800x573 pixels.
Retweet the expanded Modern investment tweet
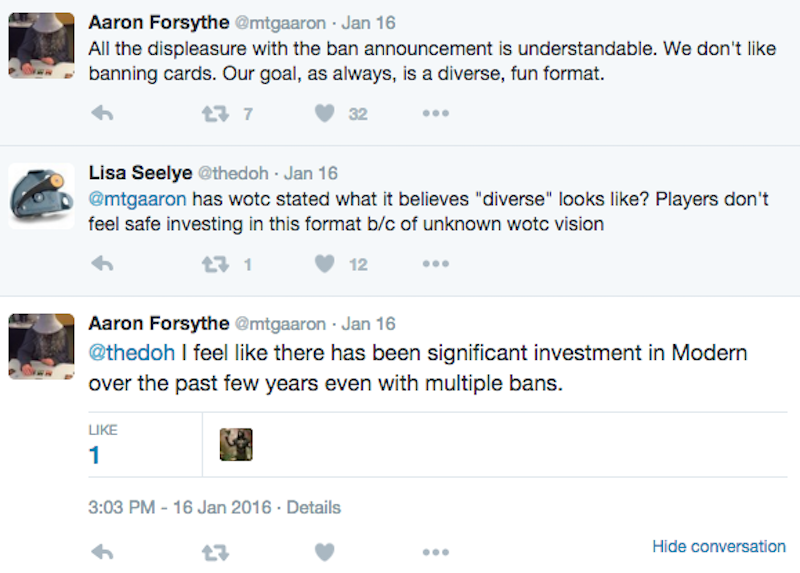coord(215,553)
